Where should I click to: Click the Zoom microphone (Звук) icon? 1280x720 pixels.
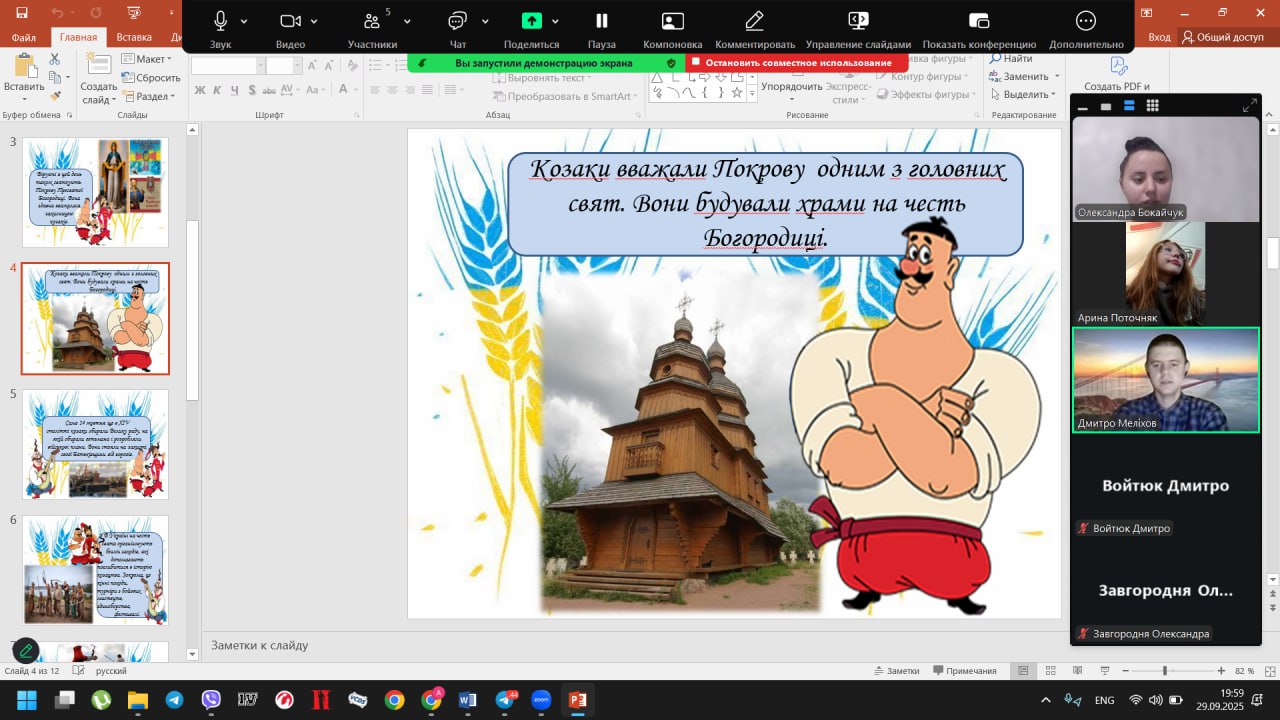220,21
